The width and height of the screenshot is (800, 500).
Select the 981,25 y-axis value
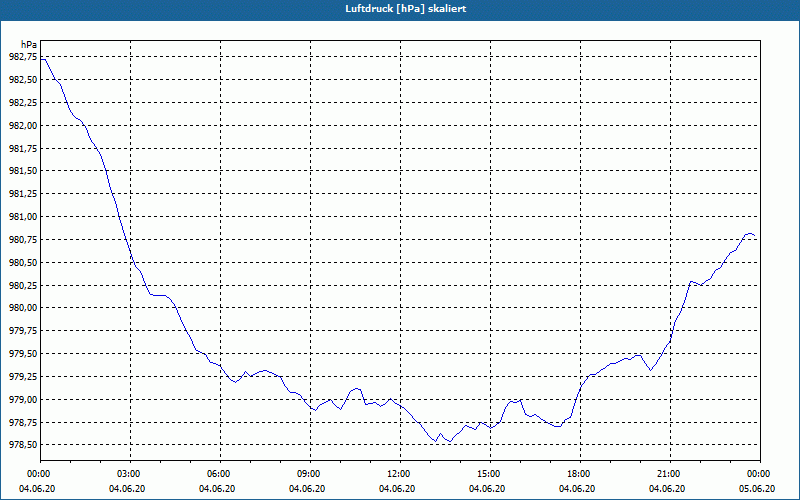tap(23, 194)
